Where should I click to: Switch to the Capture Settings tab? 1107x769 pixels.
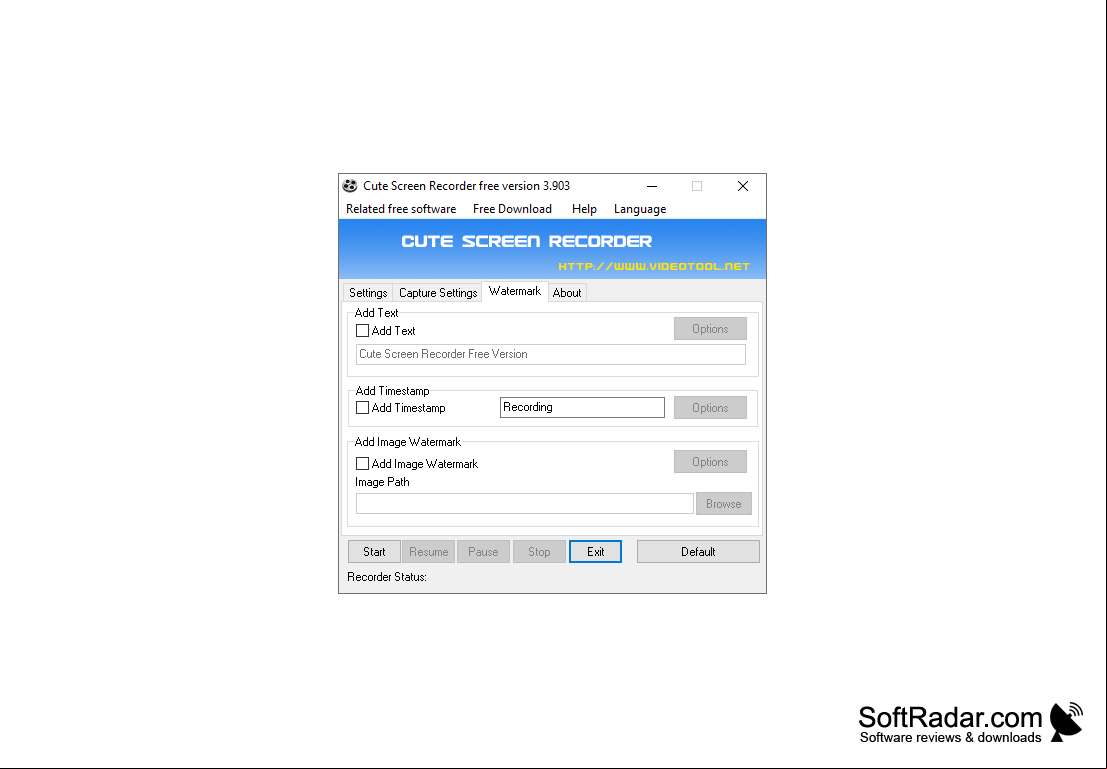(x=438, y=292)
